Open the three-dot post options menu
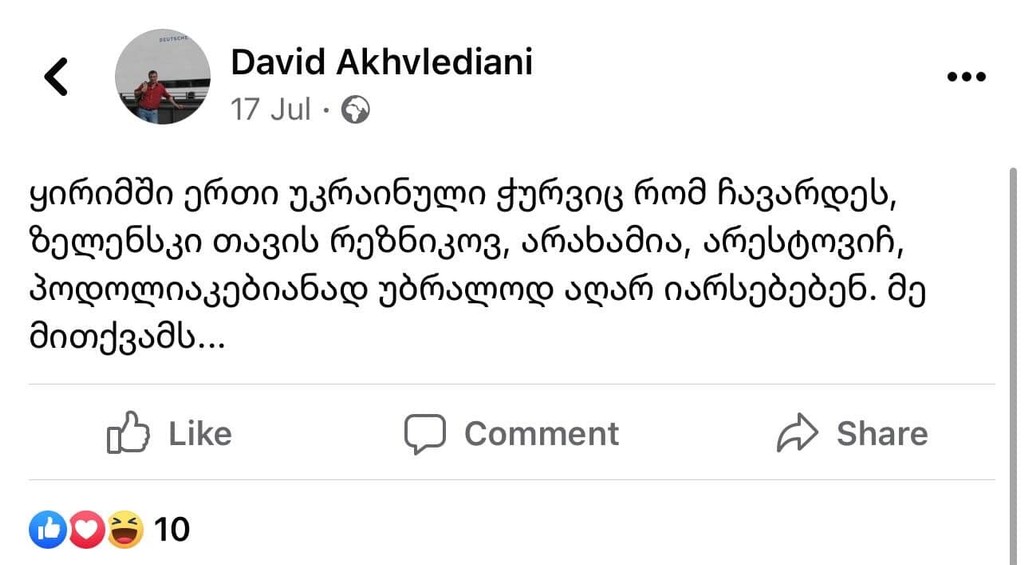 coord(965,78)
